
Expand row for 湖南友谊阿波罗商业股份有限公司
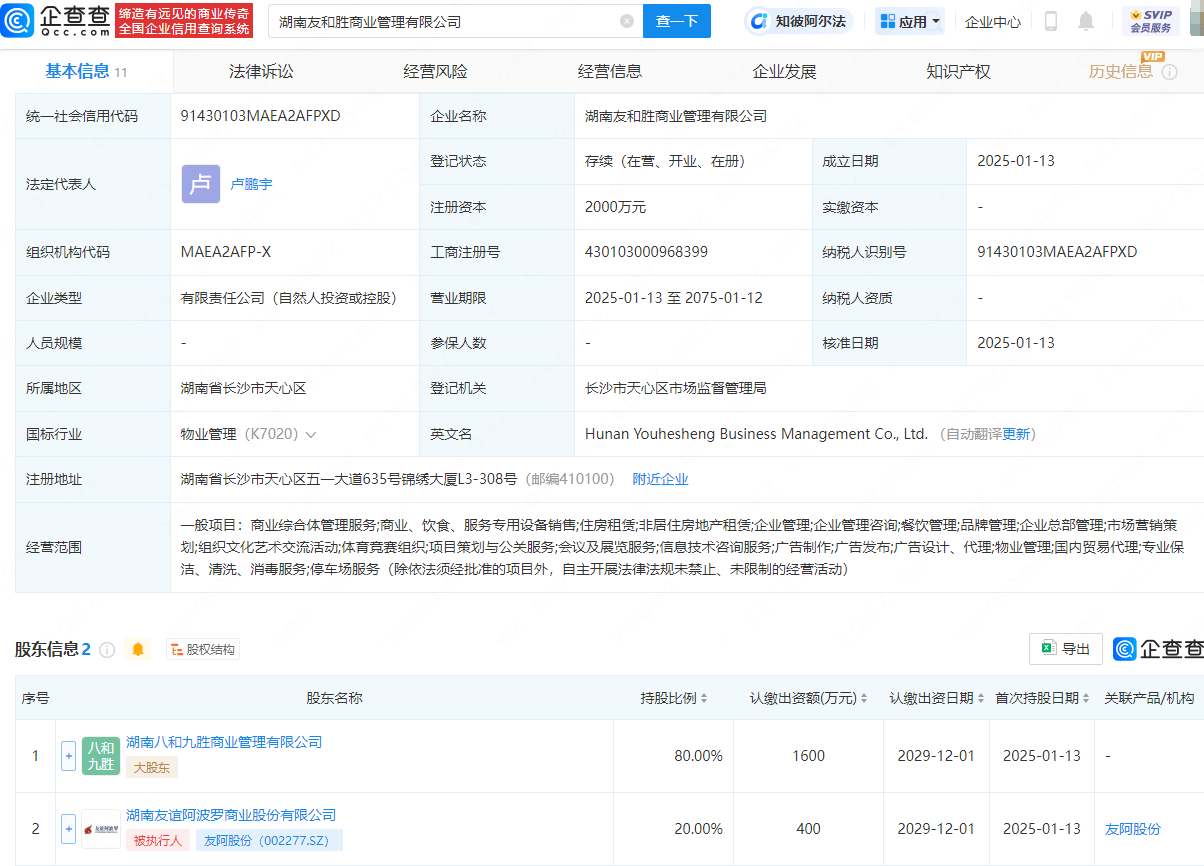69,829
